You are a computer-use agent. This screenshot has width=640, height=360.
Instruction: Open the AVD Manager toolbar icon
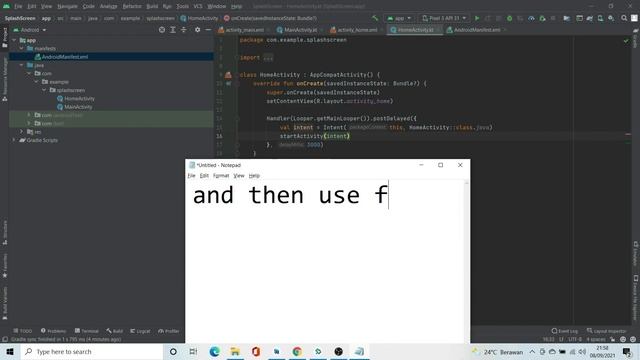click(x=600, y=18)
